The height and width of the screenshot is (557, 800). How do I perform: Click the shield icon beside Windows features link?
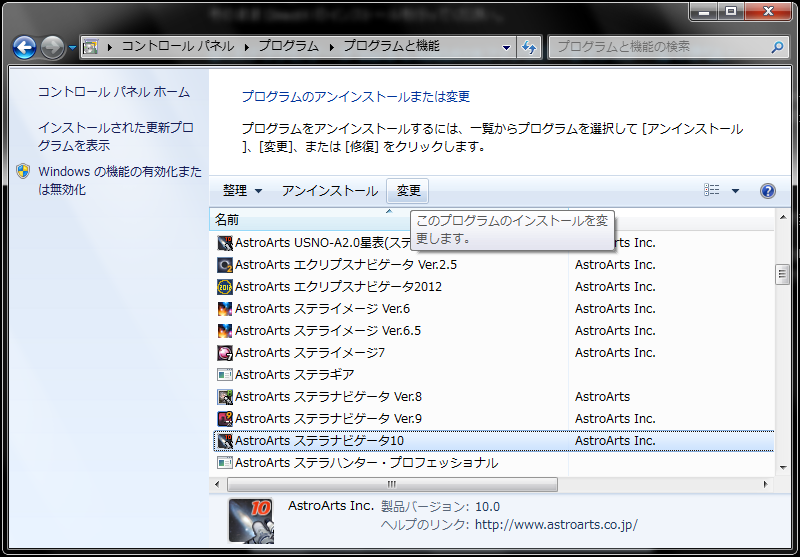coord(23,171)
